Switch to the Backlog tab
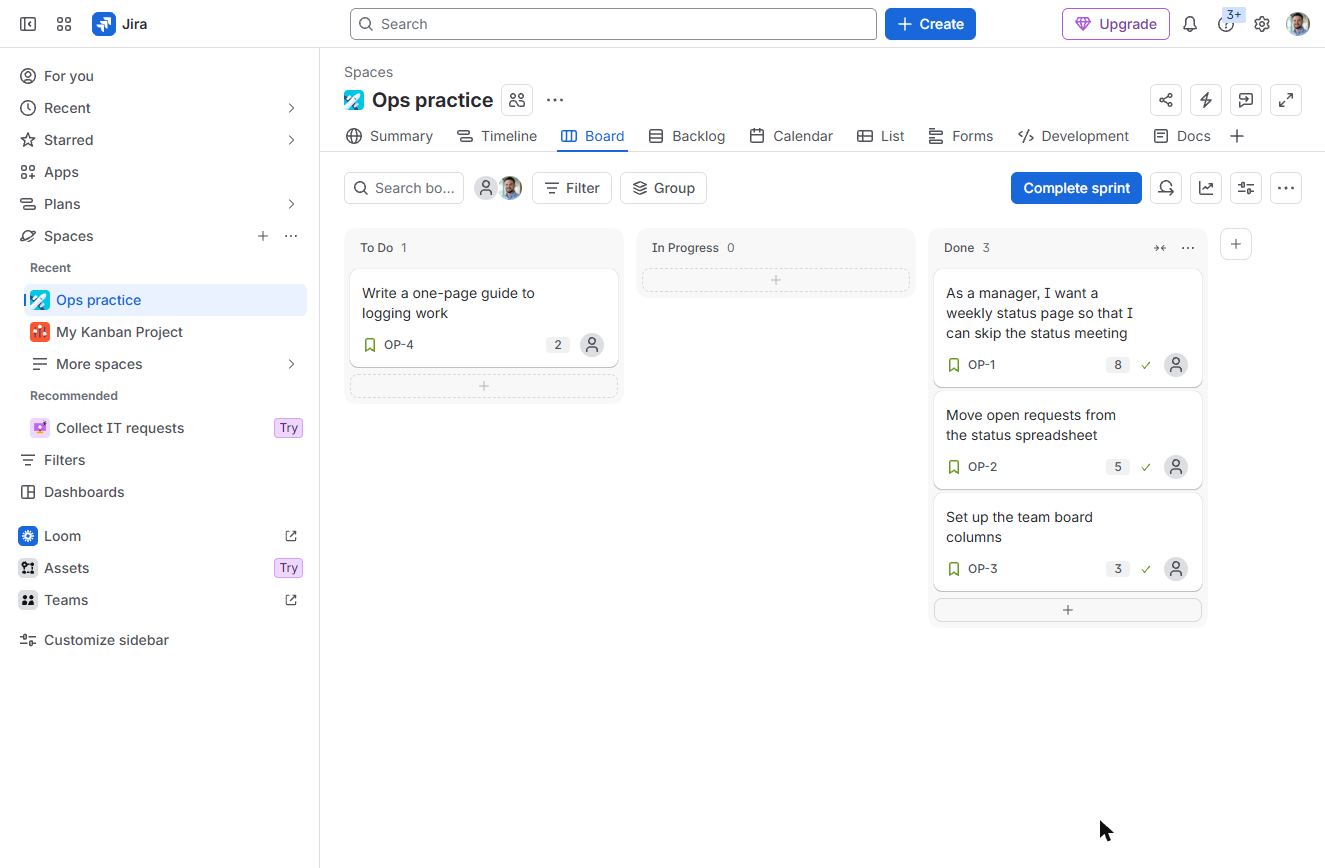Image resolution: width=1325 pixels, height=868 pixels. 687,136
